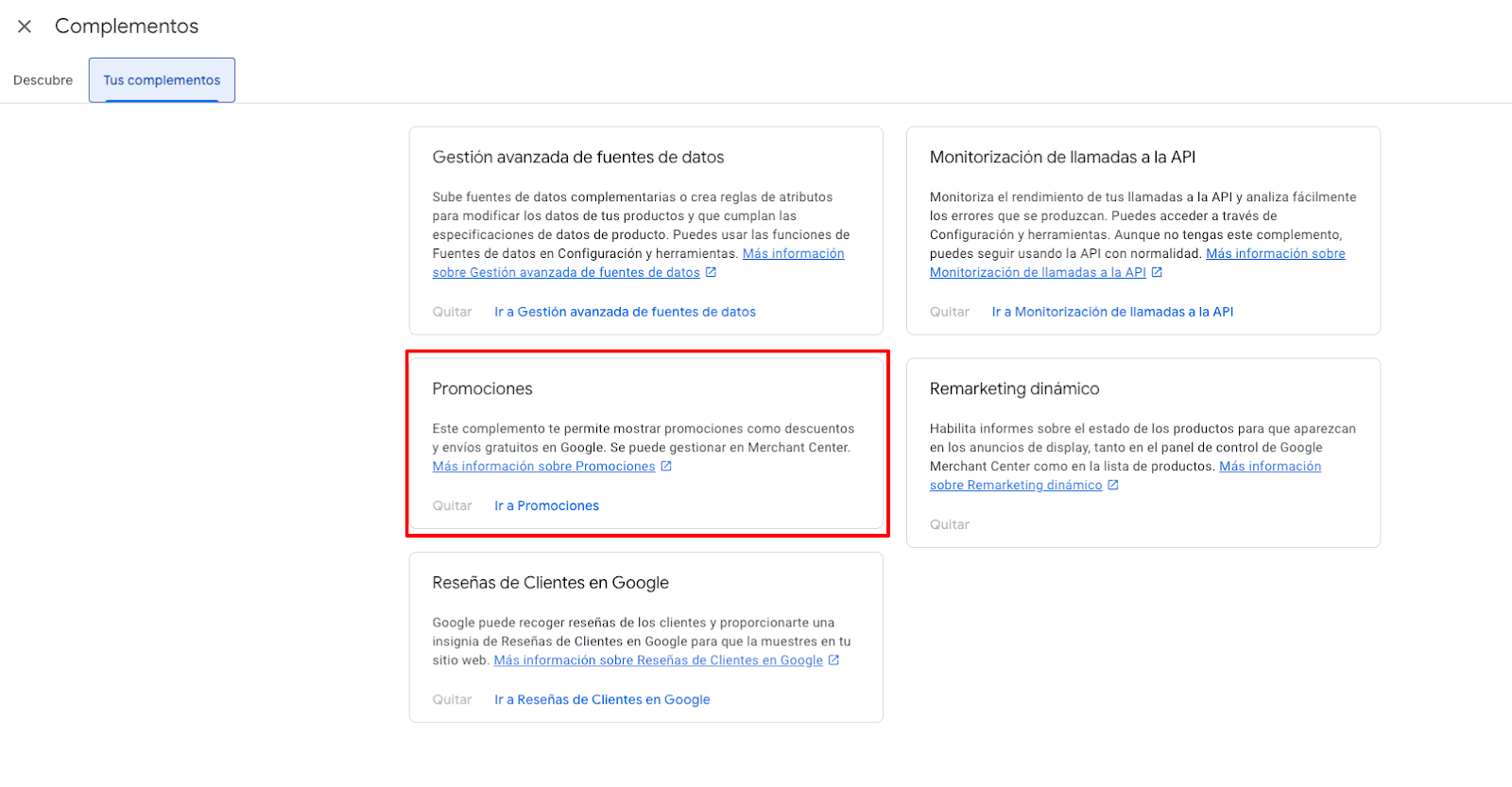Go to Monitorización de llamadas a la API
Viewport: 1512px width, 787px height.
point(1112,312)
